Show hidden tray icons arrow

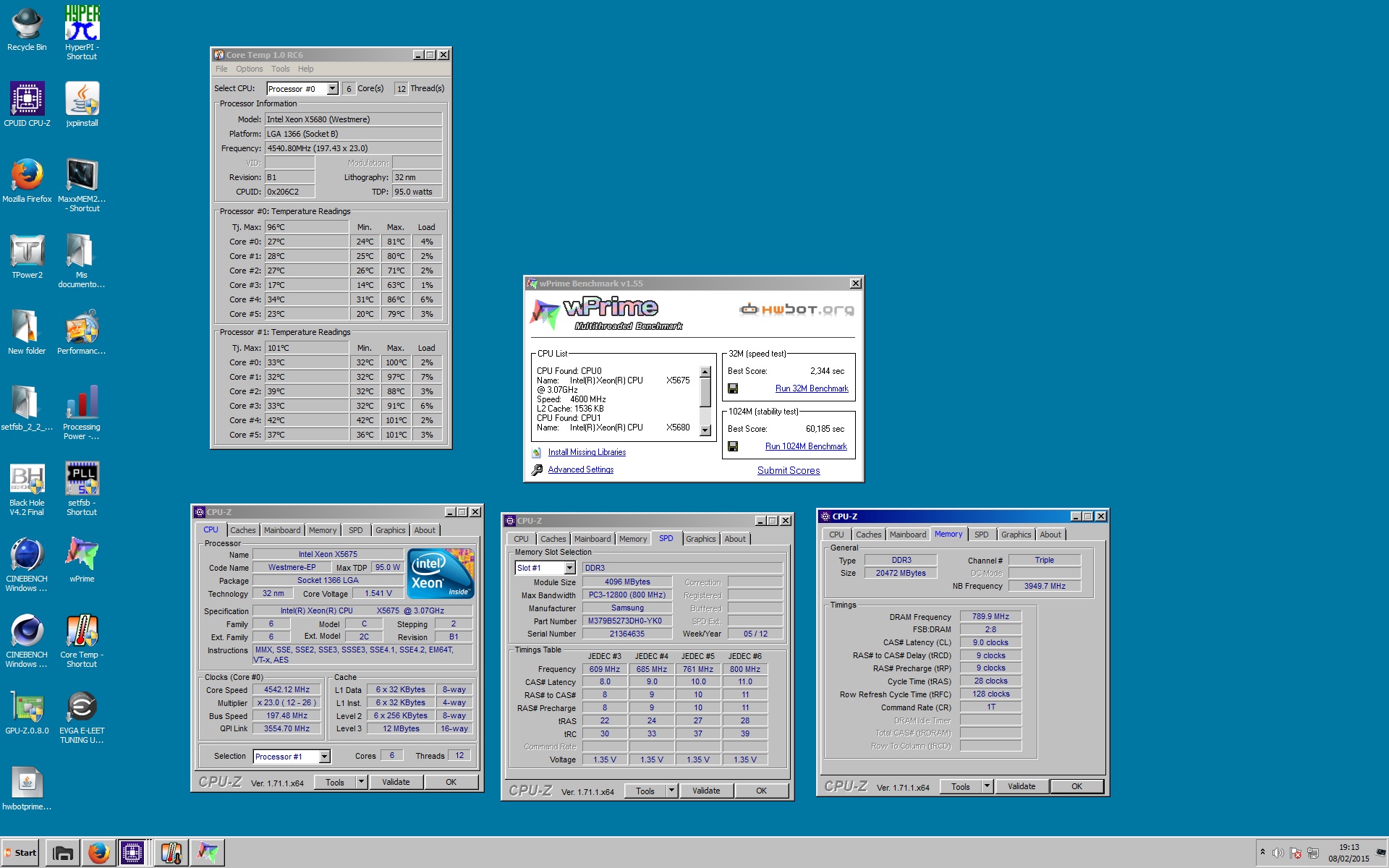click(1262, 852)
